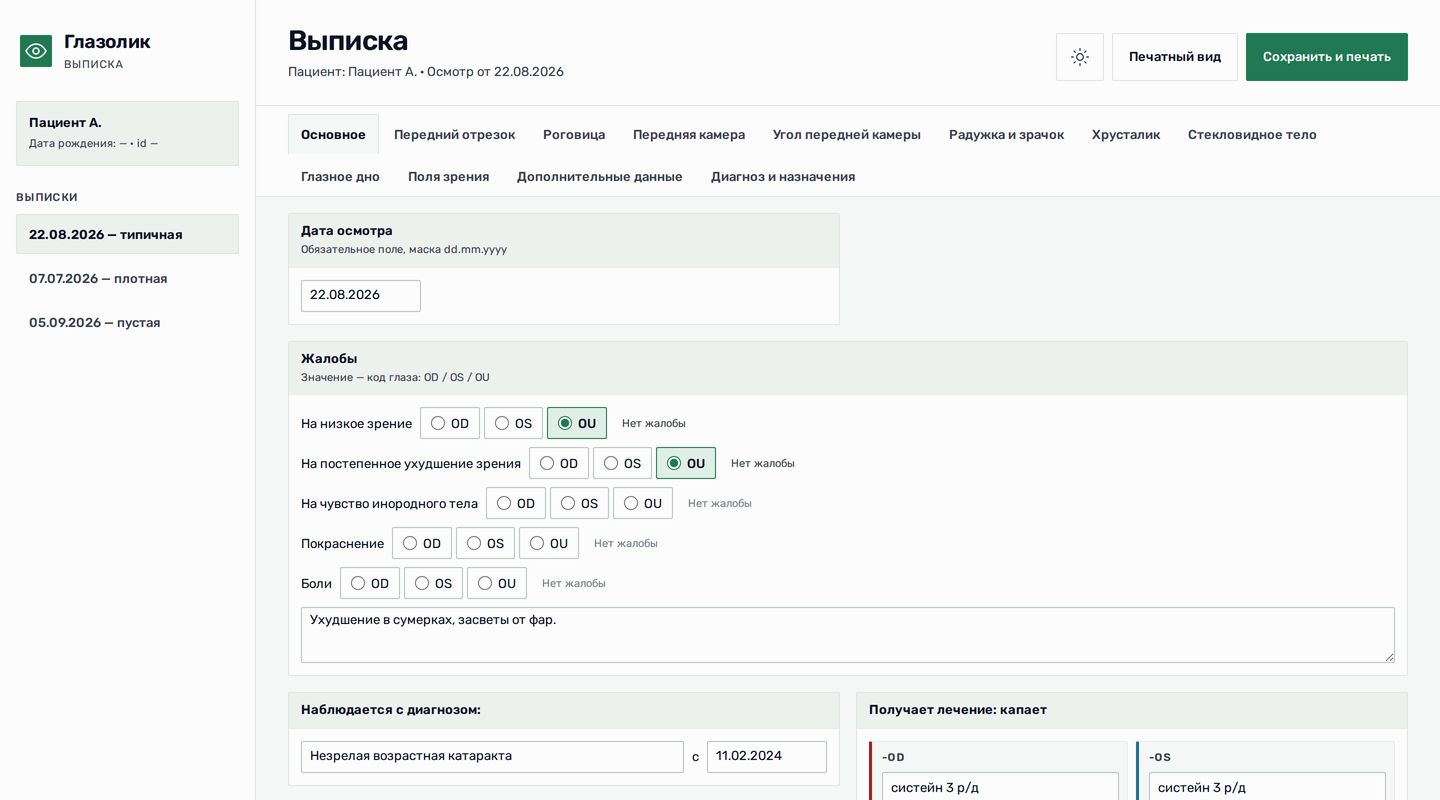Click Нет жалобы next to На постепенное ухудшение зрения
The height and width of the screenshot is (800, 1440).
point(763,463)
